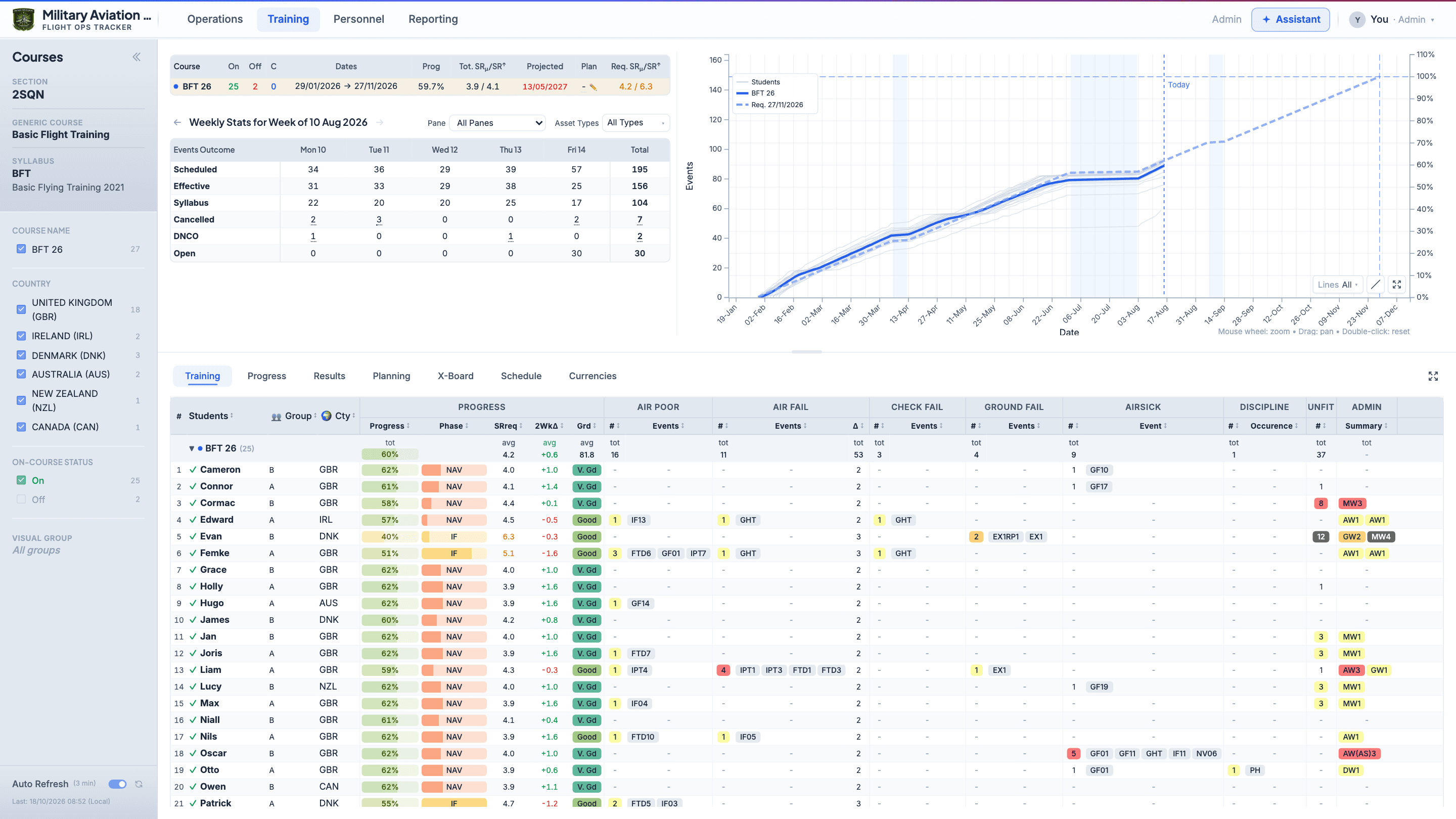Screen dimensions: 1456x819
Task: Click the user avatar Y icon
Action: (x=1357, y=19)
